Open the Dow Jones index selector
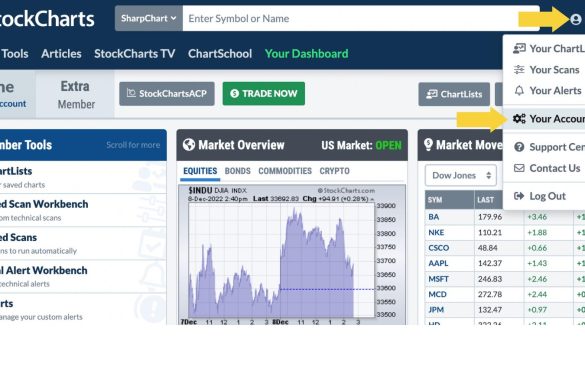 coord(461,175)
